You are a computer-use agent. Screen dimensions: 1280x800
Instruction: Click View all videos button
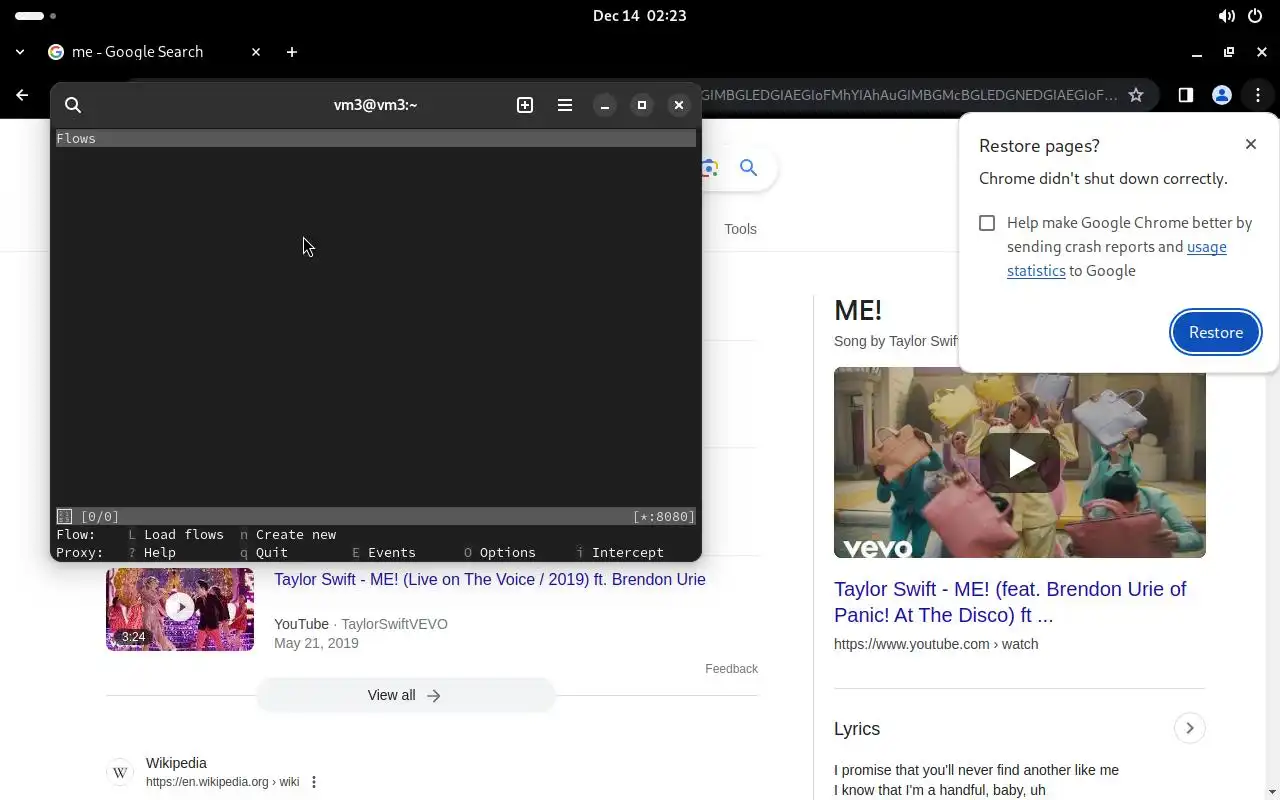pos(405,695)
